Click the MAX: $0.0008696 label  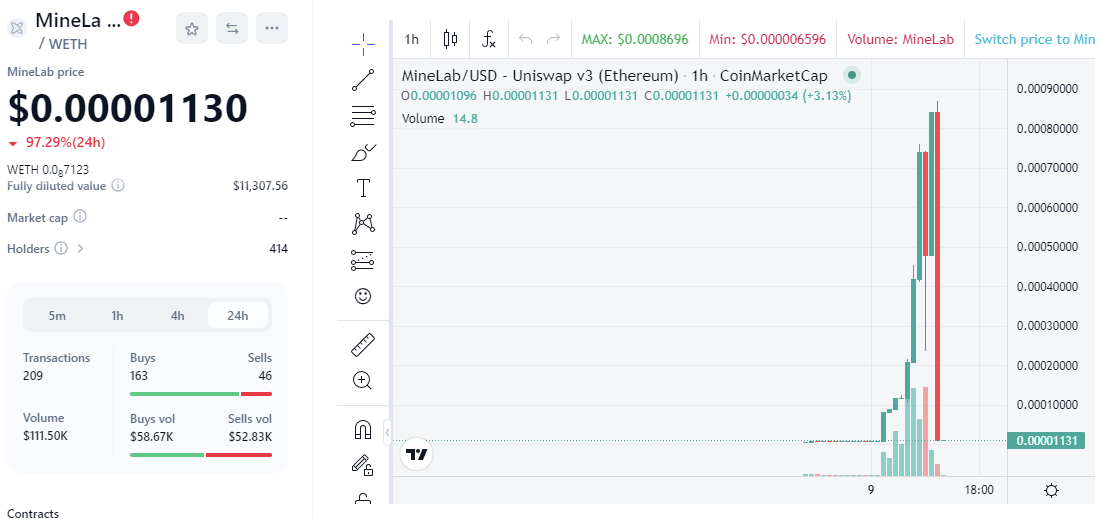pyautogui.click(x=635, y=39)
